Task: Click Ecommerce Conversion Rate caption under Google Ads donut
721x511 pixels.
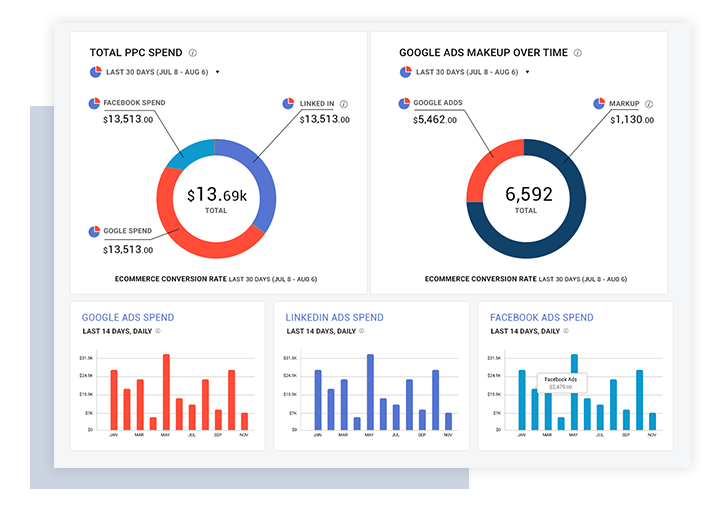Action: click(x=526, y=279)
